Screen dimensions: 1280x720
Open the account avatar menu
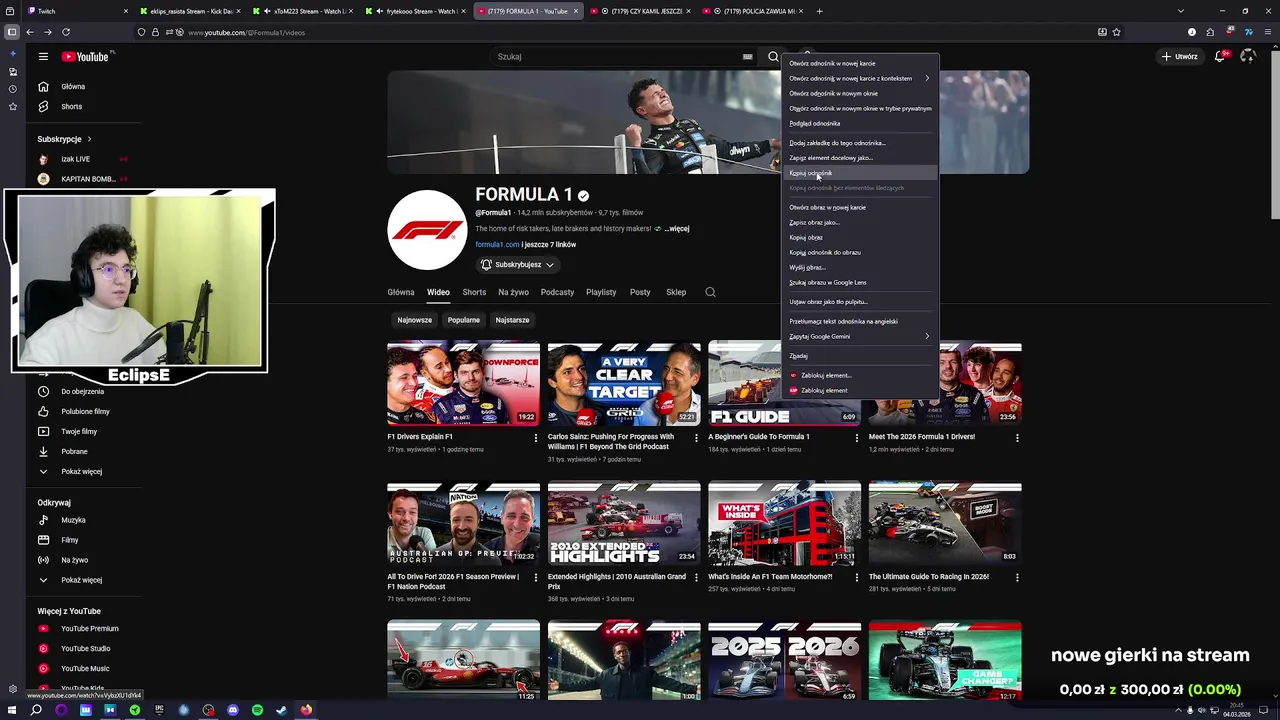1248,57
